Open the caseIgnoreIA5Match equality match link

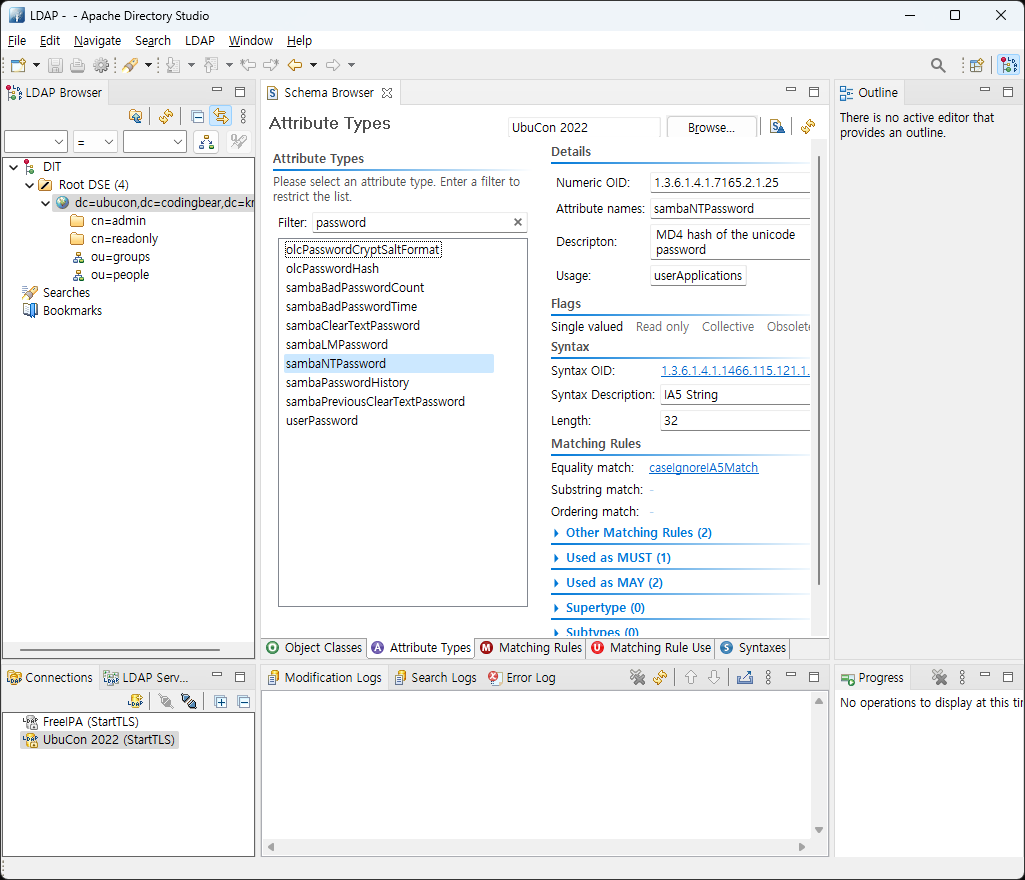tap(703, 468)
